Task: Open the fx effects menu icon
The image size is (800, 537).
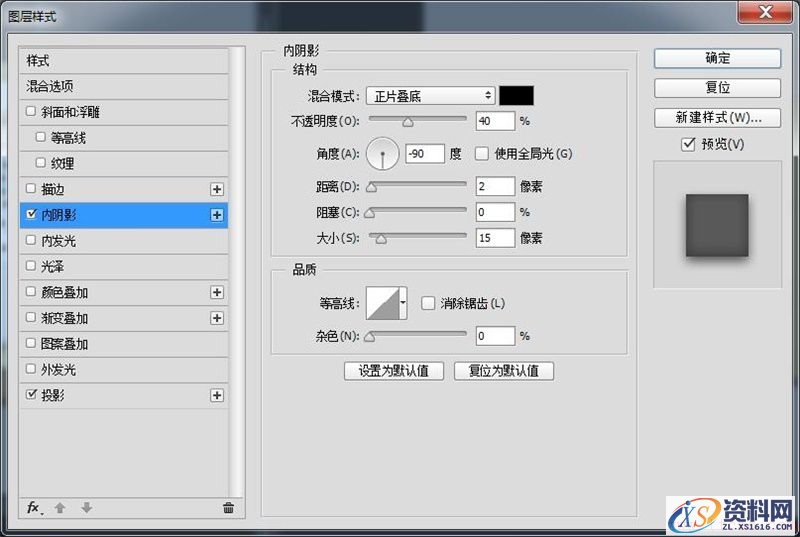Action: click(x=34, y=507)
